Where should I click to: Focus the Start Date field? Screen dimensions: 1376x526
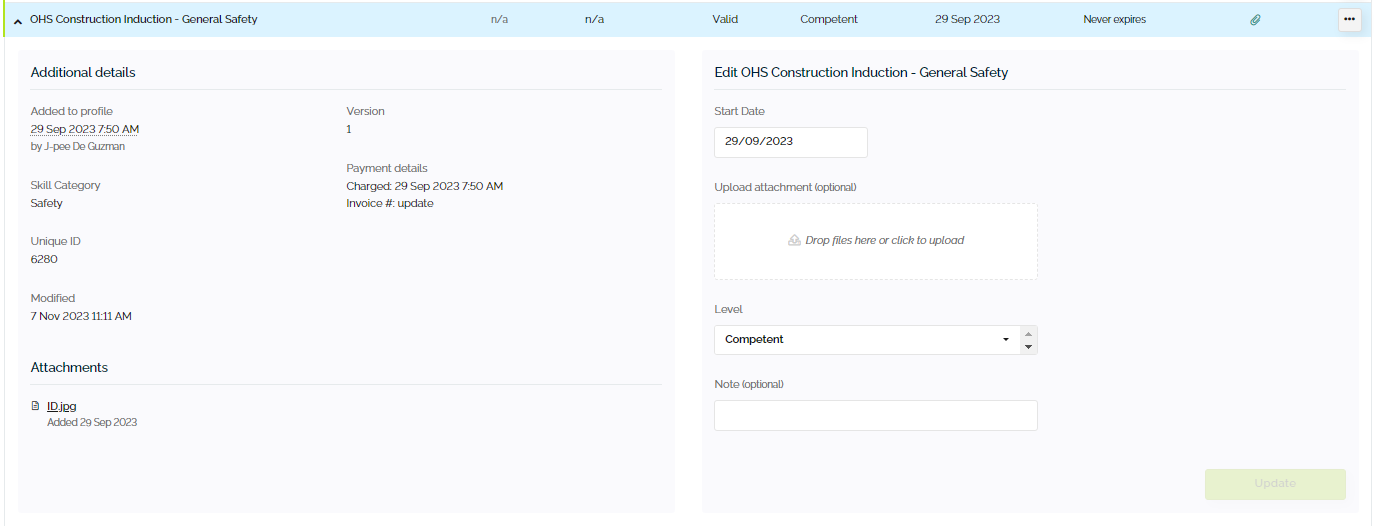pyautogui.click(x=791, y=142)
